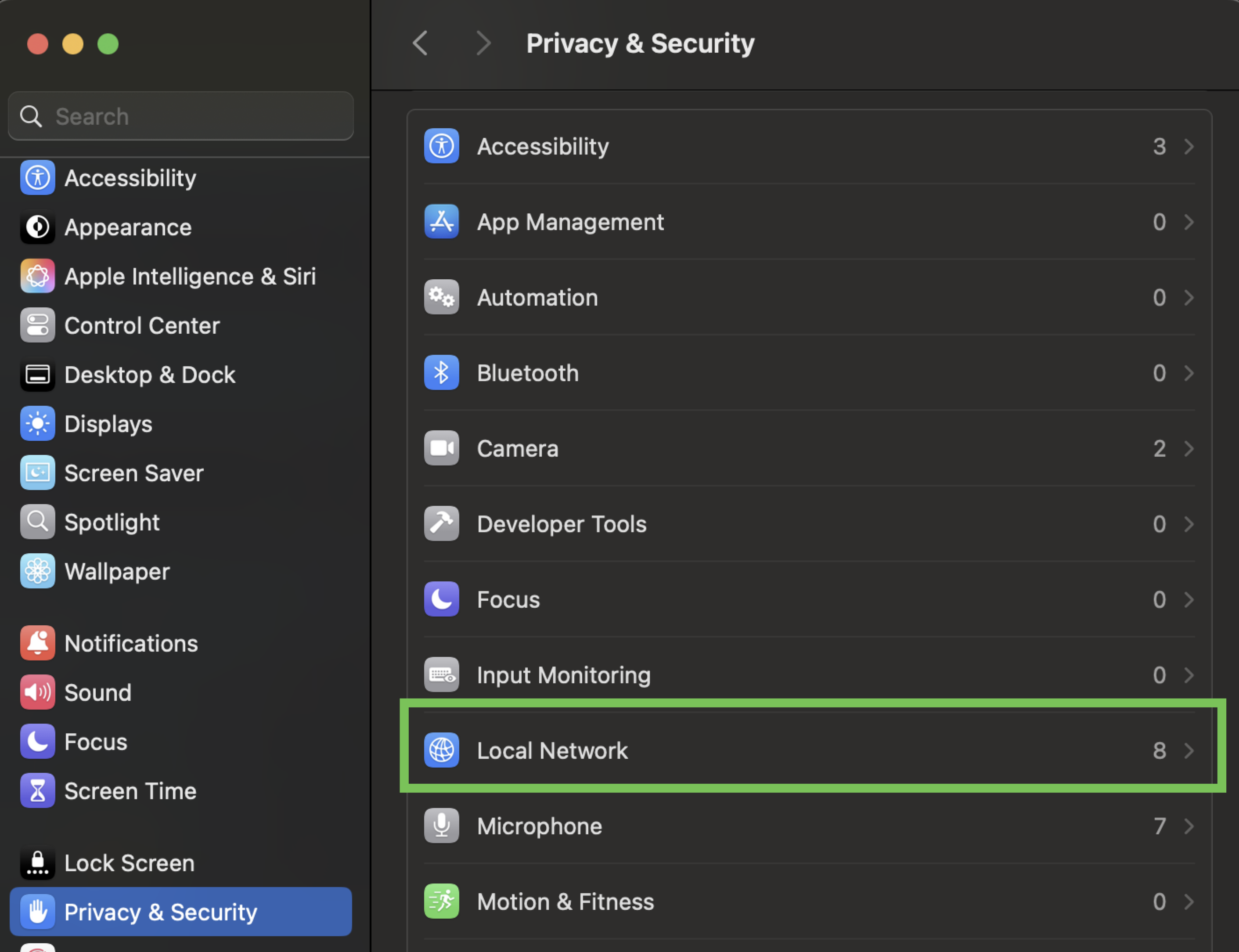
Task: Click the forward navigation arrow
Action: [x=483, y=43]
